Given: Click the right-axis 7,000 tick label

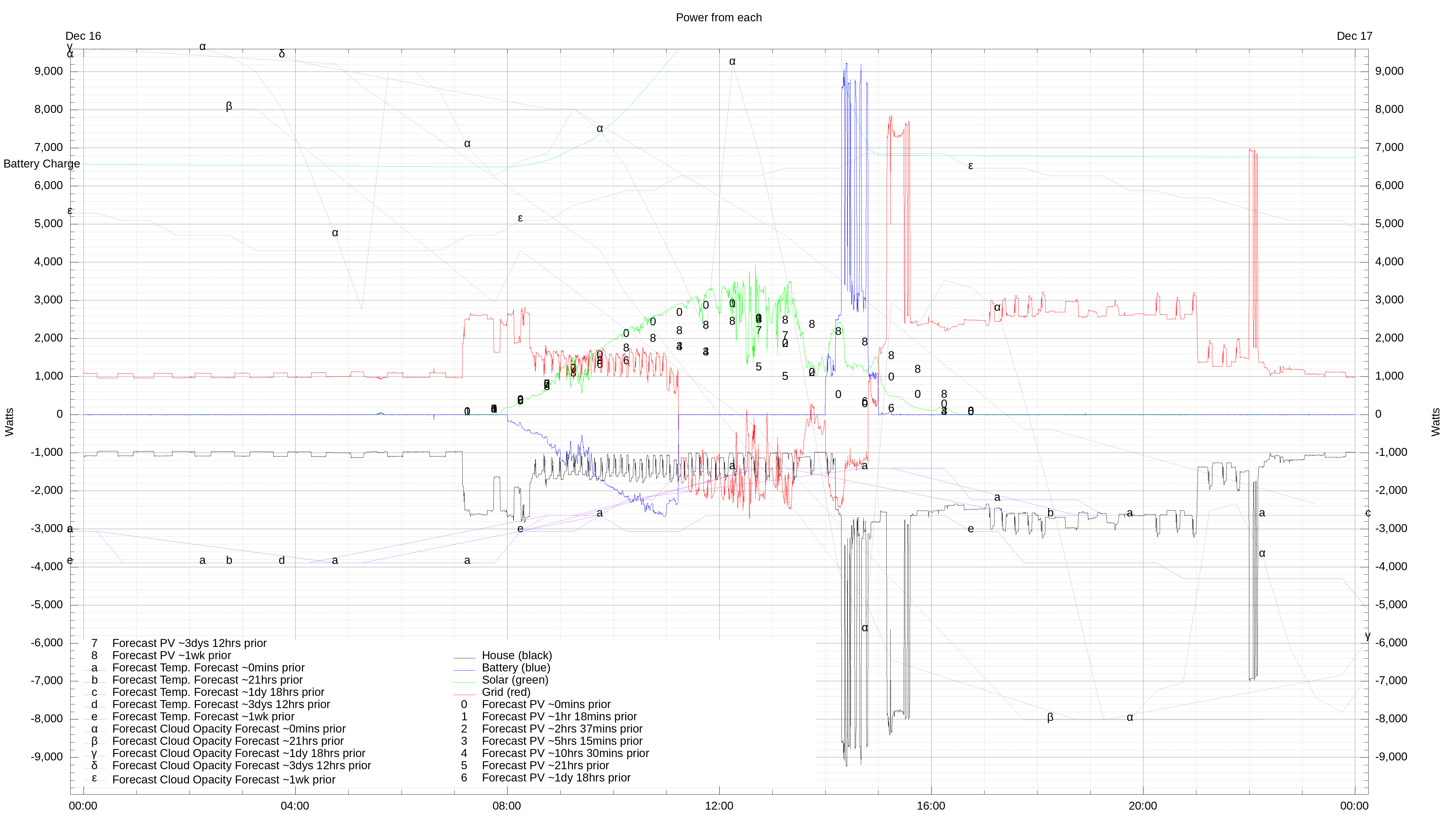Looking at the screenshot, I should click(1389, 148).
